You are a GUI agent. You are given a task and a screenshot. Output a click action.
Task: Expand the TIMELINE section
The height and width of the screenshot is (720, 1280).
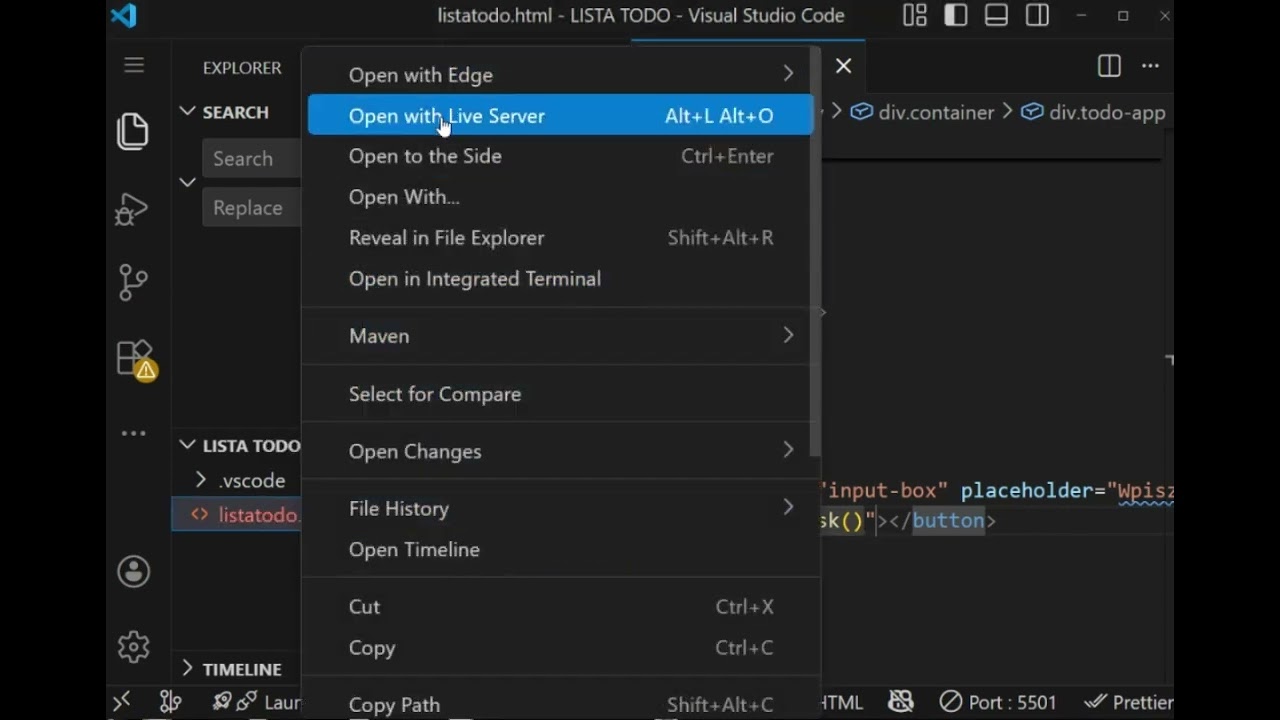coord(187,668)
